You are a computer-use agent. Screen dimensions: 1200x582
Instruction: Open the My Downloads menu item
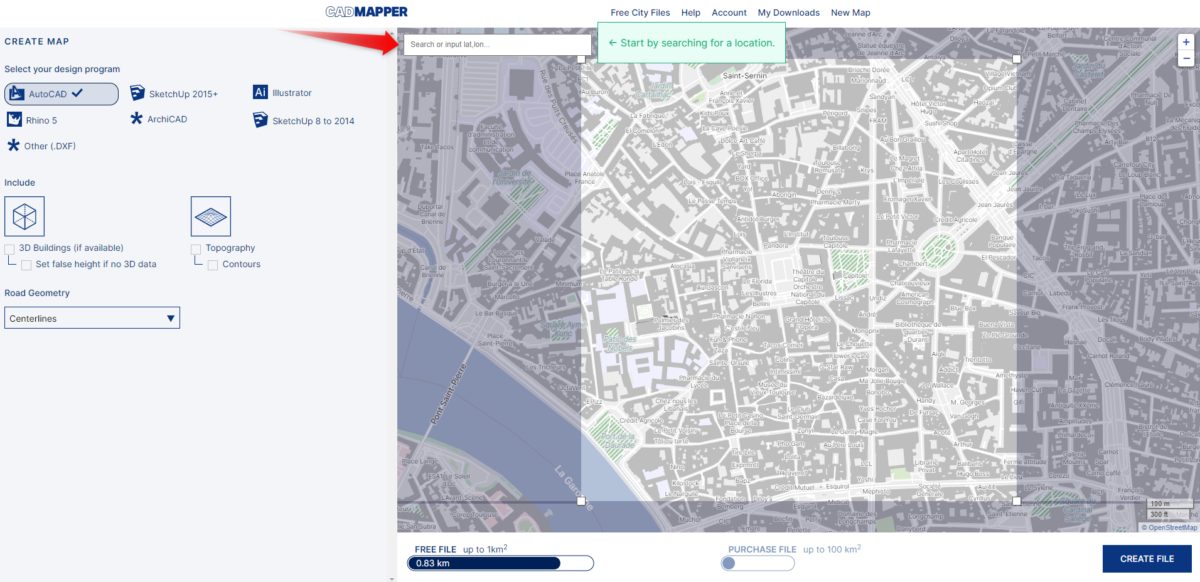788,12
